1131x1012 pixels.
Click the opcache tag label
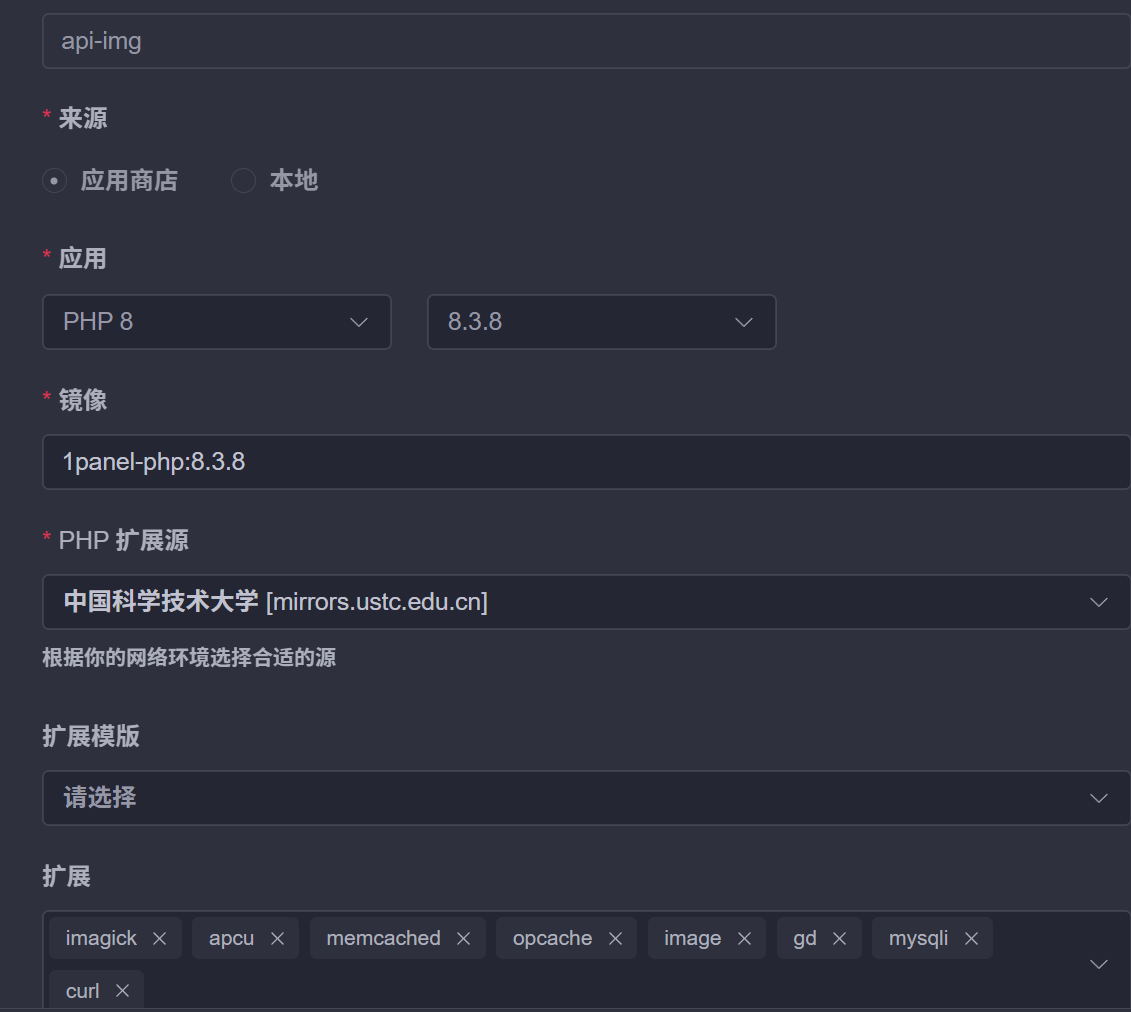pos(553,938)
